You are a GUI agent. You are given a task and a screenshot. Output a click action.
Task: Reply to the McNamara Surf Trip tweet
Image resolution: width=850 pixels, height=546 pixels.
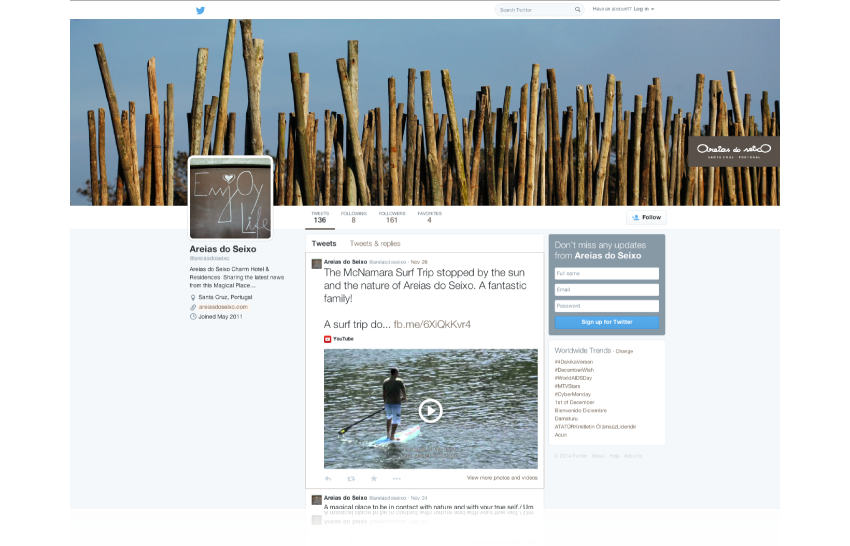(x=328, y=478)
